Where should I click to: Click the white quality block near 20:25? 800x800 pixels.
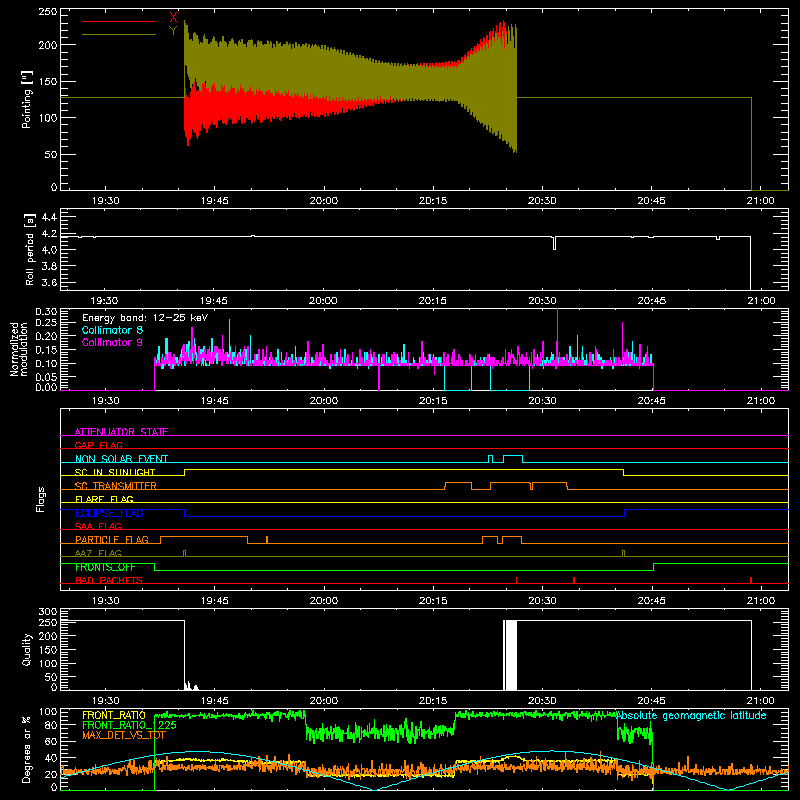click(510, 655)
